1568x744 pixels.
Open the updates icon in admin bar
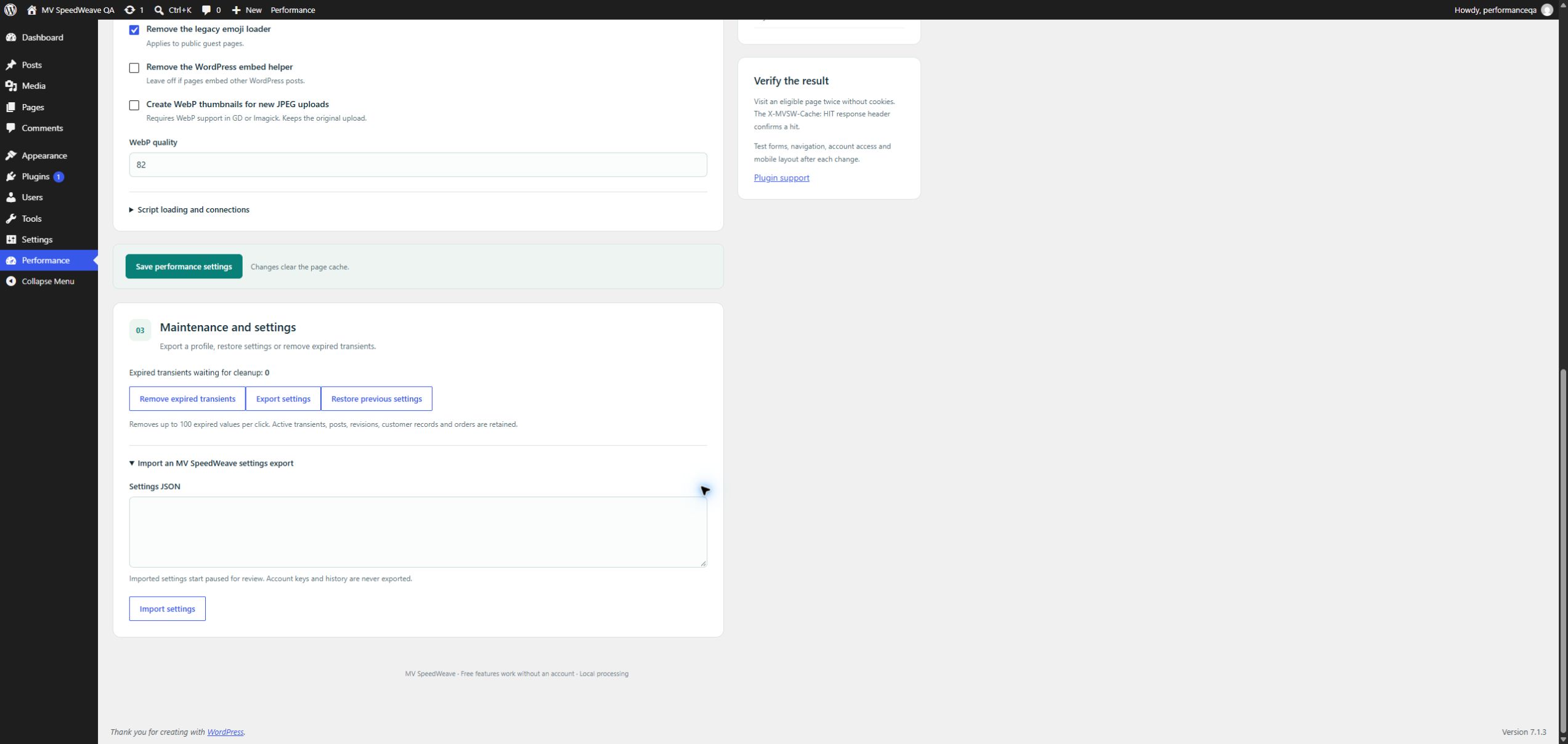(129, 10)
